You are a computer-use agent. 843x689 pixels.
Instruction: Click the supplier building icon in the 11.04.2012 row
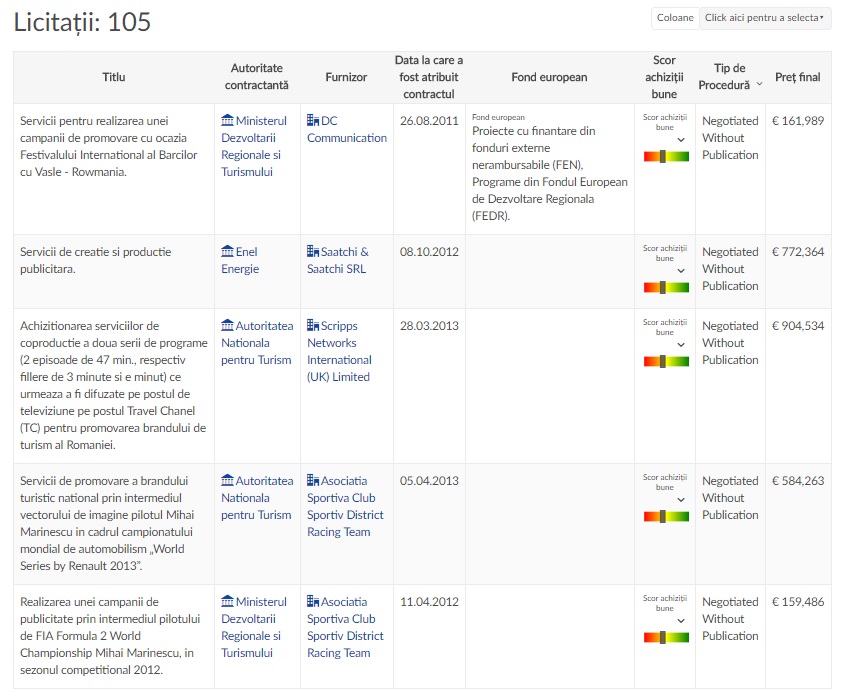313,602
